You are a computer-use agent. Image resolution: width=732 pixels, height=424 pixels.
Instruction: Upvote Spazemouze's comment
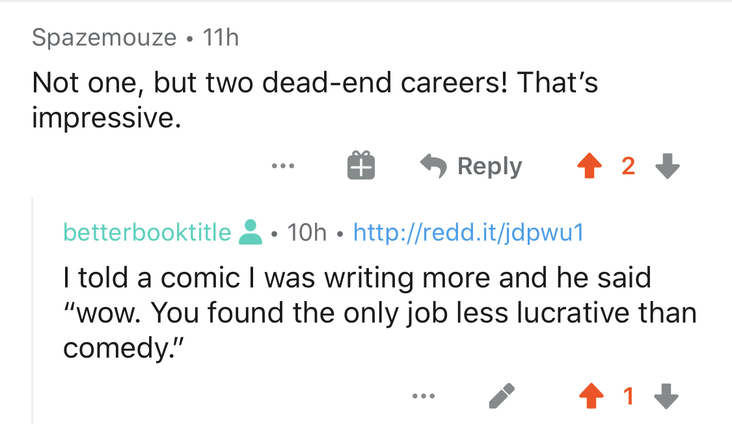pos(589,166)
